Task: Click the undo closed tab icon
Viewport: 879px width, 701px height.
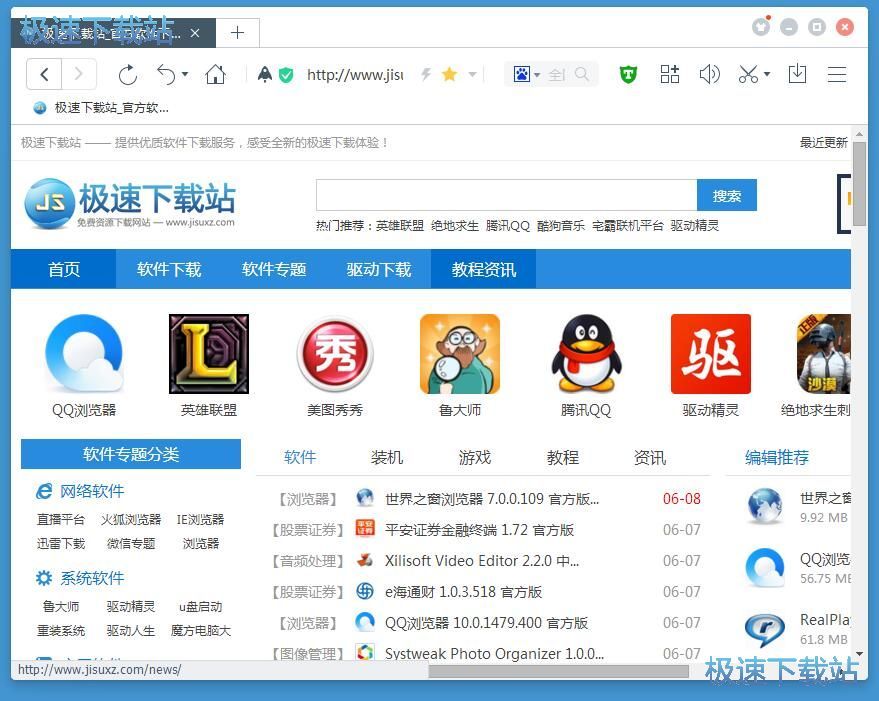Action: click(x=166, y=74)
